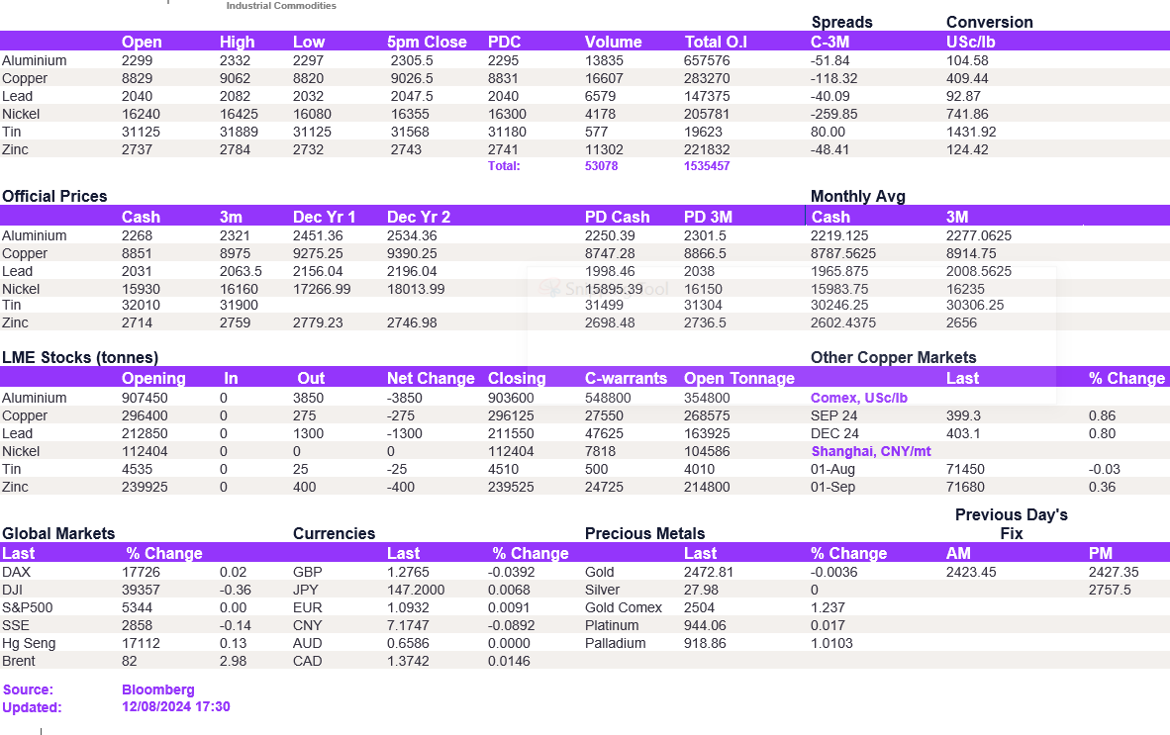The width and height of the screenshot is (1170, 735).
Task: Click Aluminium monthly average cash 2219.125
Action: click(x=839, y=236)
